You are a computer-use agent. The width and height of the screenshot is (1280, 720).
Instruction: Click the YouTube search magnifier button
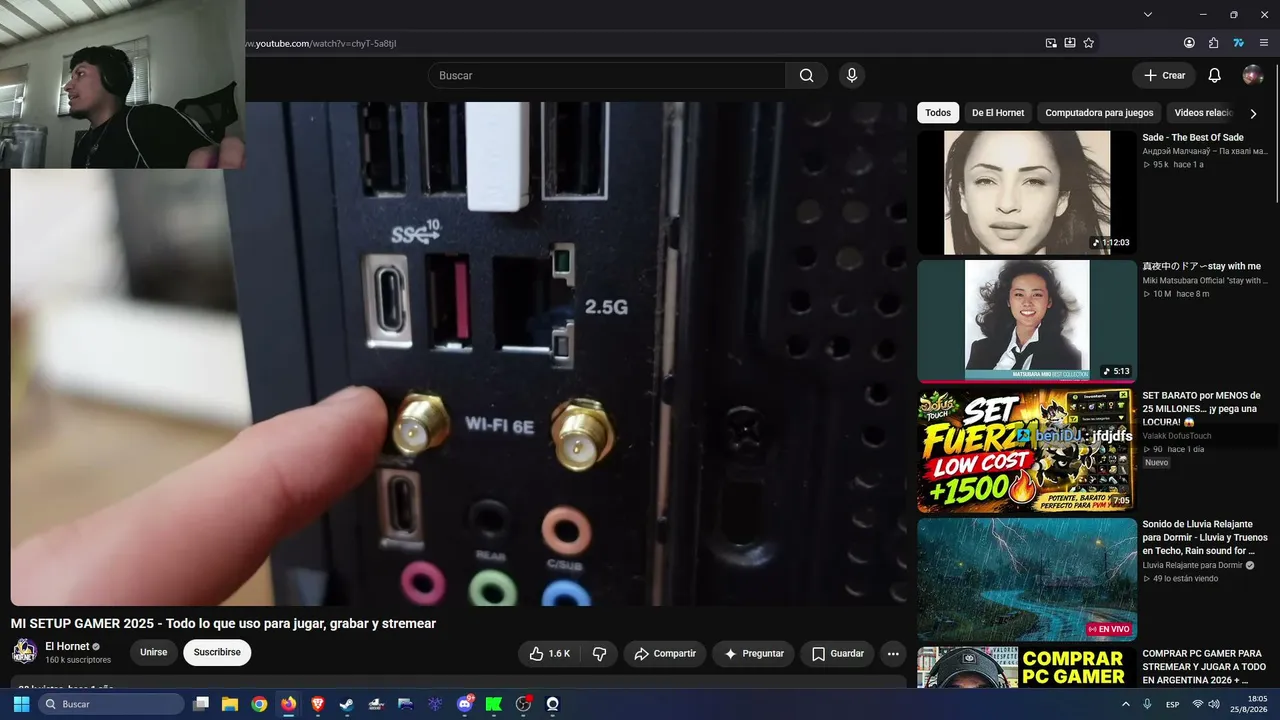806,75
